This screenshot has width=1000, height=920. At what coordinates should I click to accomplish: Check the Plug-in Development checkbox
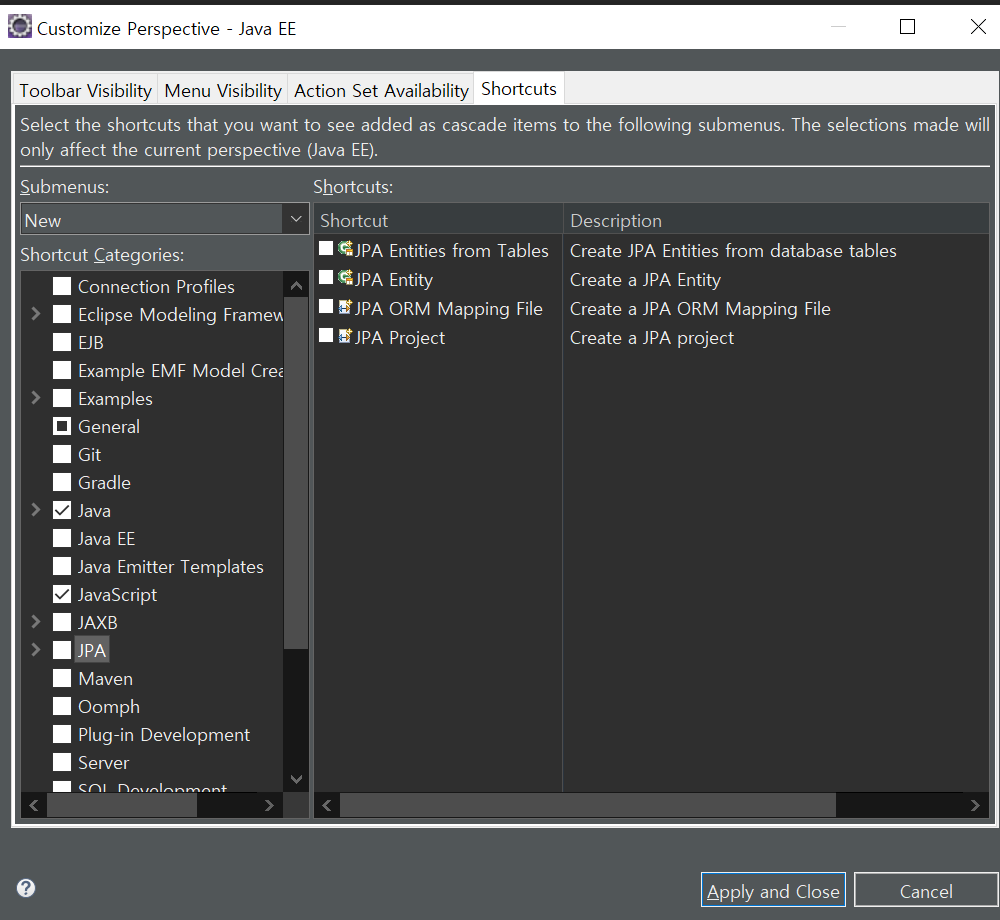click(x=62, y=734)
